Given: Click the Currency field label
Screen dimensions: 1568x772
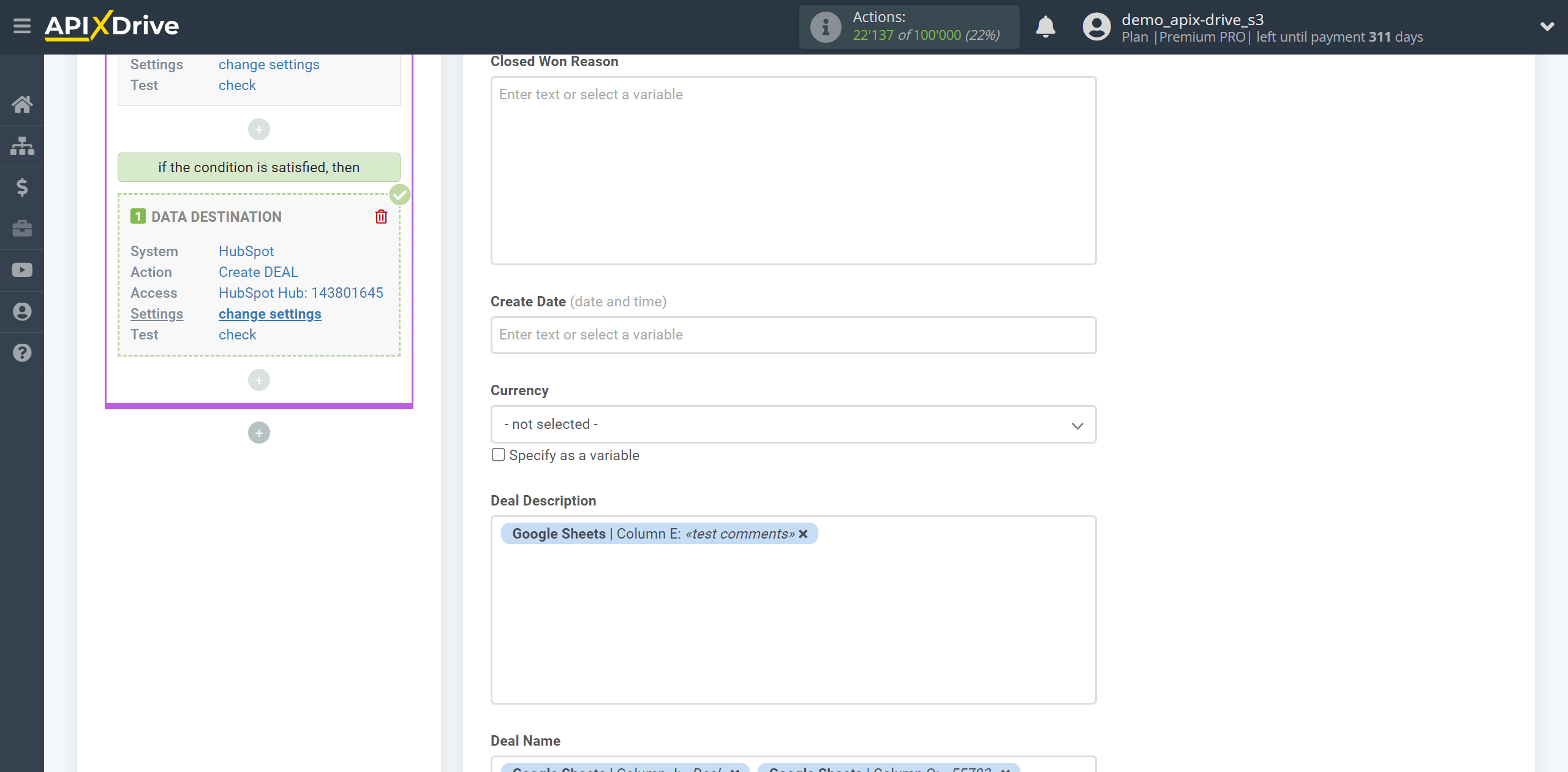Looking at the screenshot, I should tap(519, 390).
